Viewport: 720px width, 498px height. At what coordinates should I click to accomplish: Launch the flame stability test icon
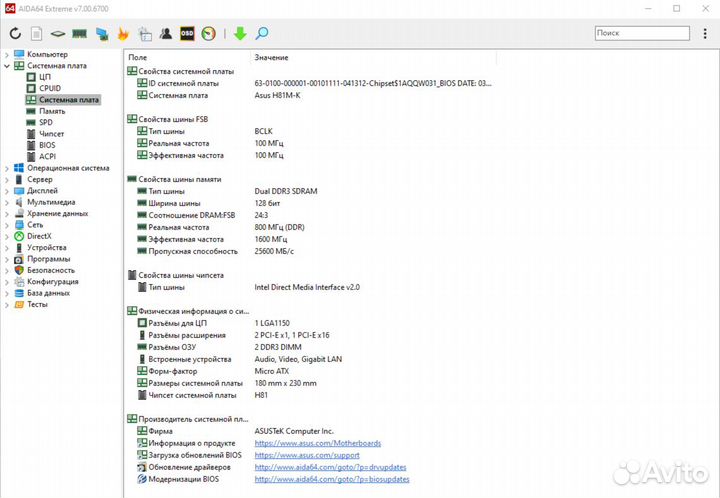(124, 34)
